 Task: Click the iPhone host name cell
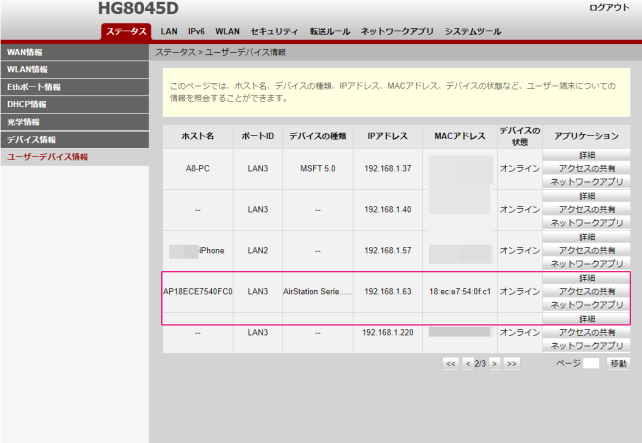198,250
